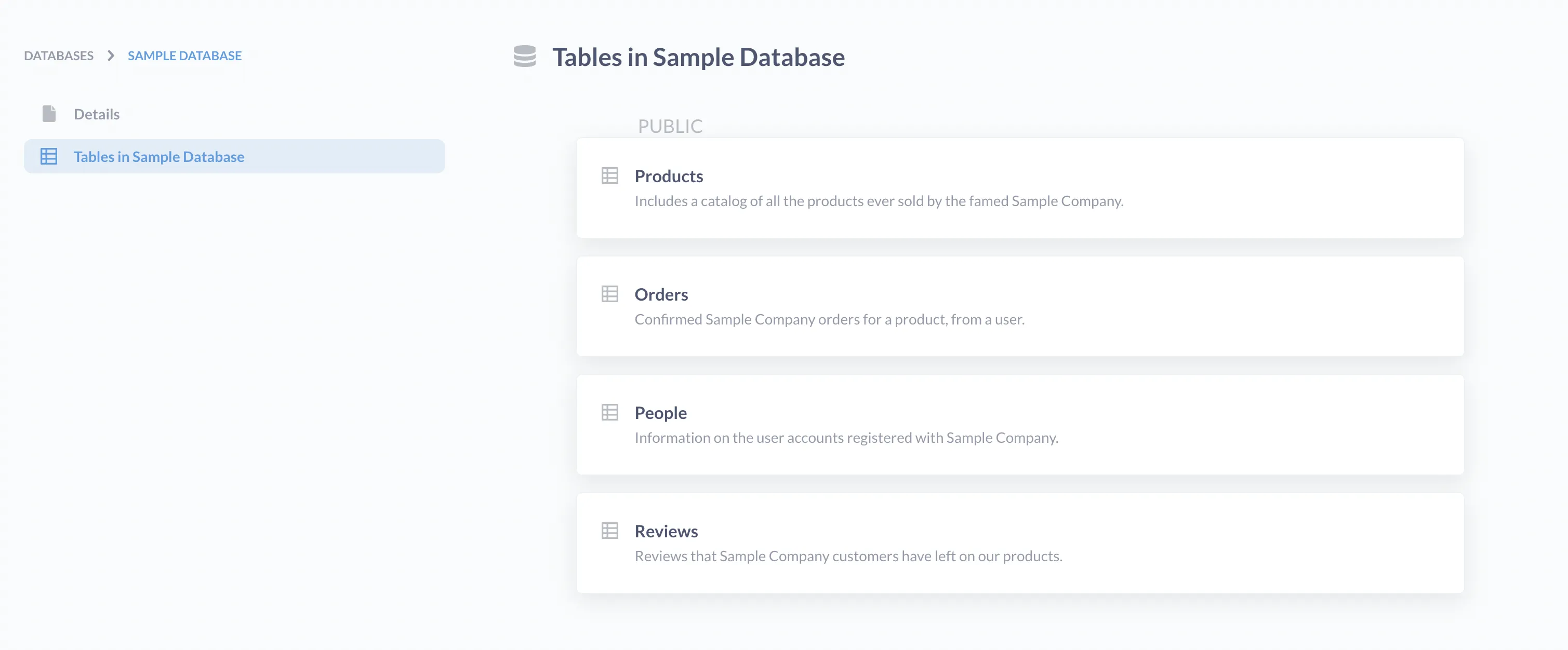Image resolution: width=1568 pixels, height=650 pixels.
Task: Click the table grid icon in the sidebar
Action: point(49,156)
